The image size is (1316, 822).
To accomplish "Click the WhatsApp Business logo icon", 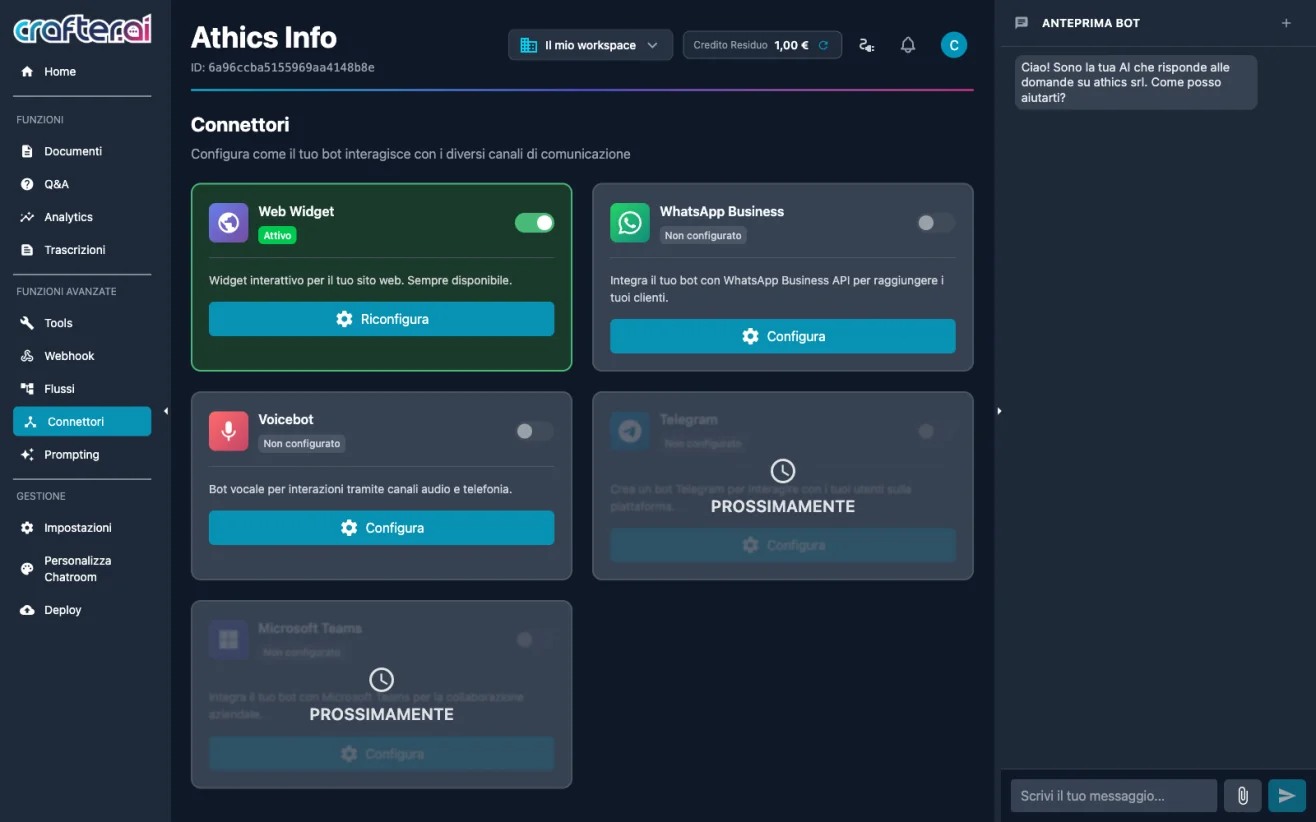I will point(630,223).
